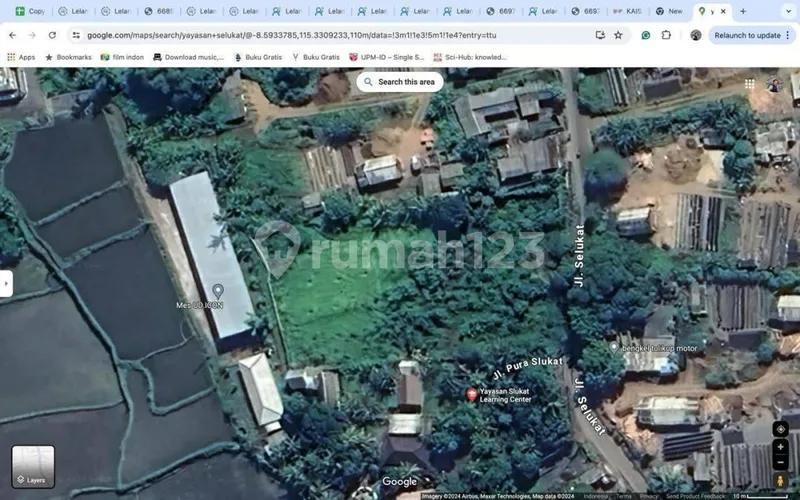Viewport: 800px width, 500px height.
Task: Switch to the 6688 tab
Action: [x=159, y=11]
